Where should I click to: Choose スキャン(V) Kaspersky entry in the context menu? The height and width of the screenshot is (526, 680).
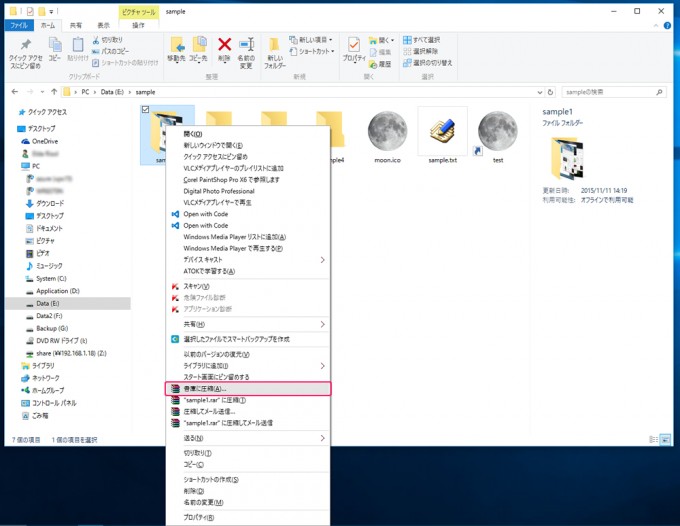pyautogui.click(x=248, y=286)
